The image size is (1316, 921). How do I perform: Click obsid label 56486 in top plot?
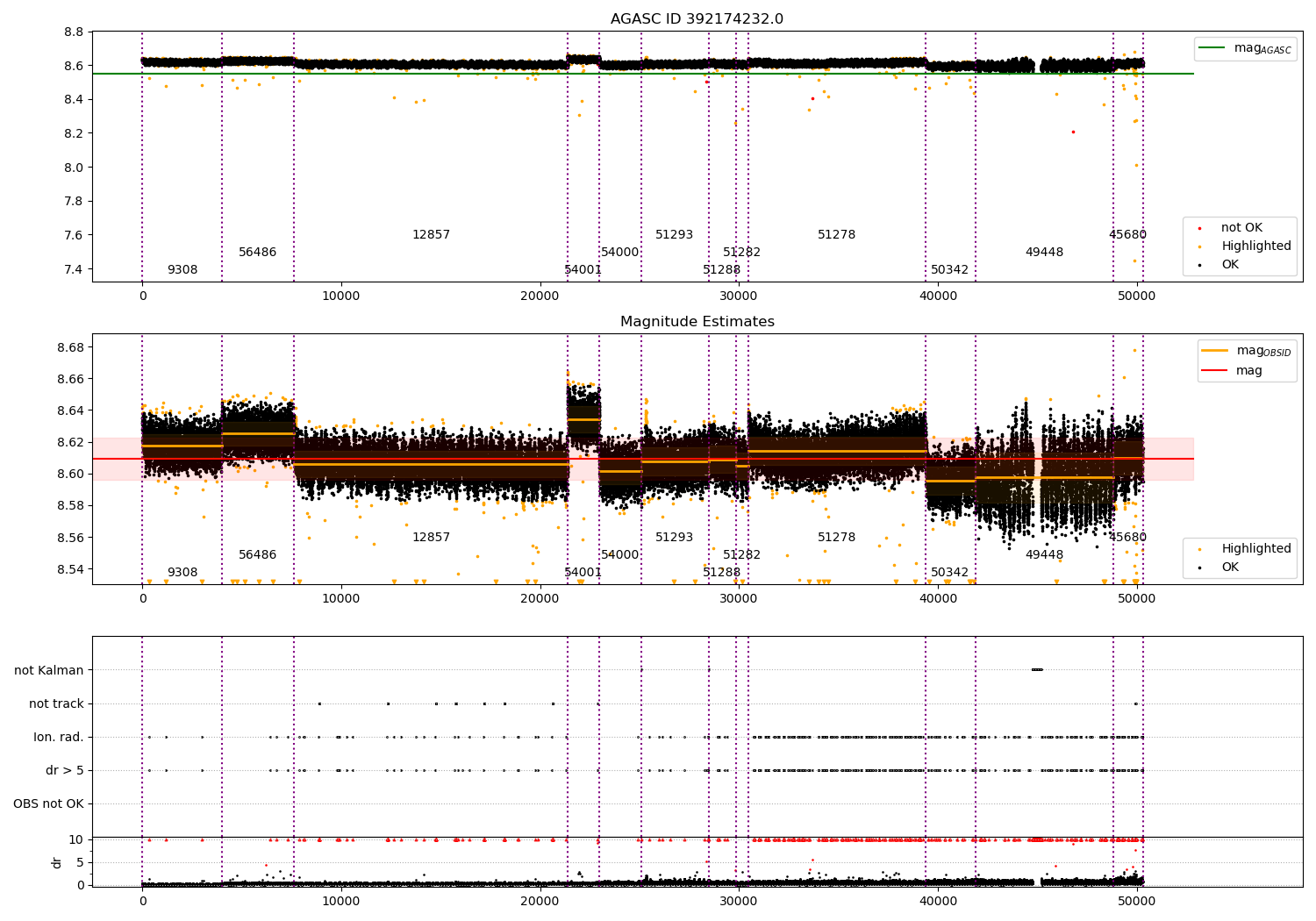[257, 253]
